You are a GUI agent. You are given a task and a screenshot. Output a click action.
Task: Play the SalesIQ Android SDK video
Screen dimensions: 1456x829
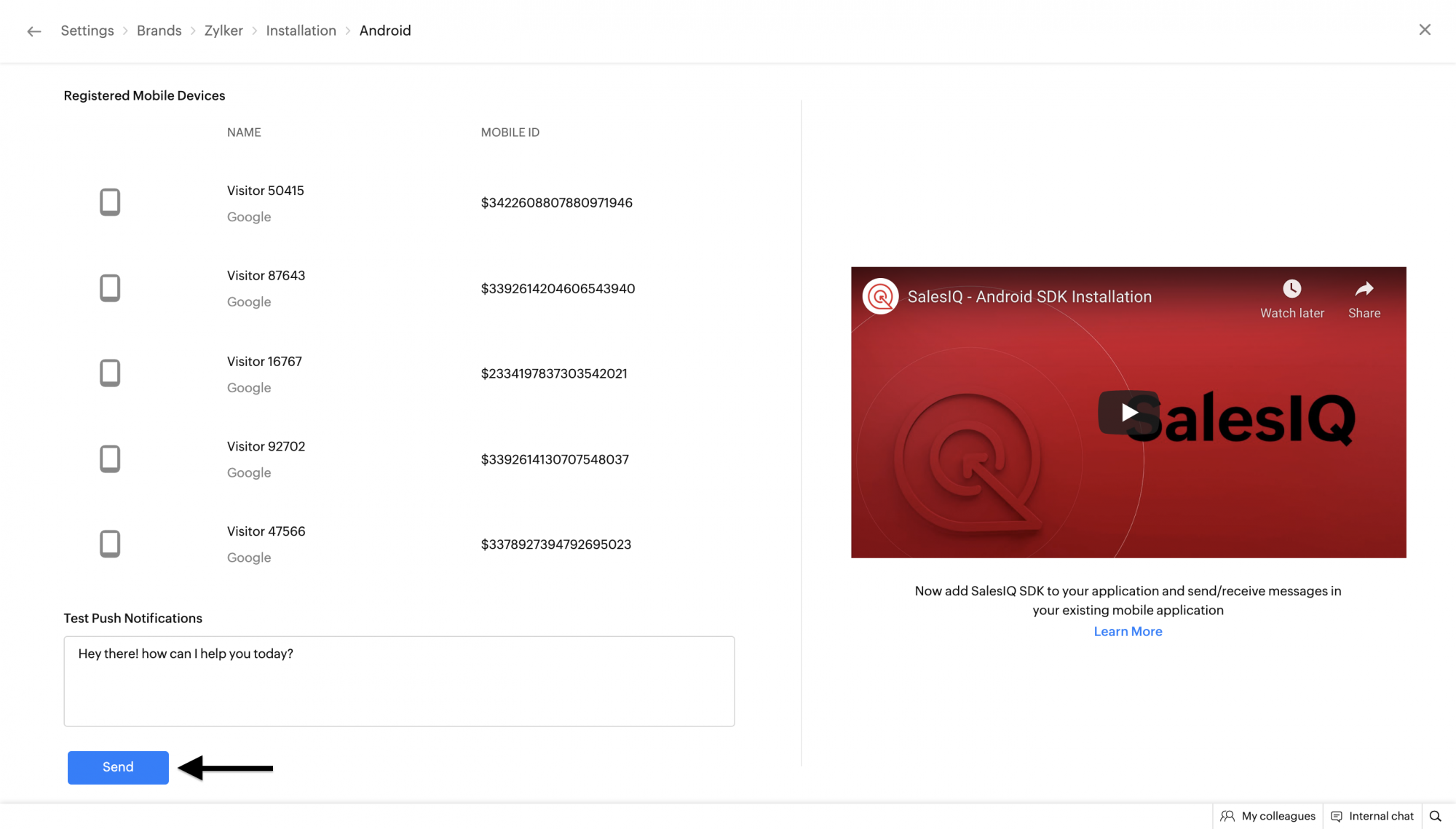coord(1128,413)
